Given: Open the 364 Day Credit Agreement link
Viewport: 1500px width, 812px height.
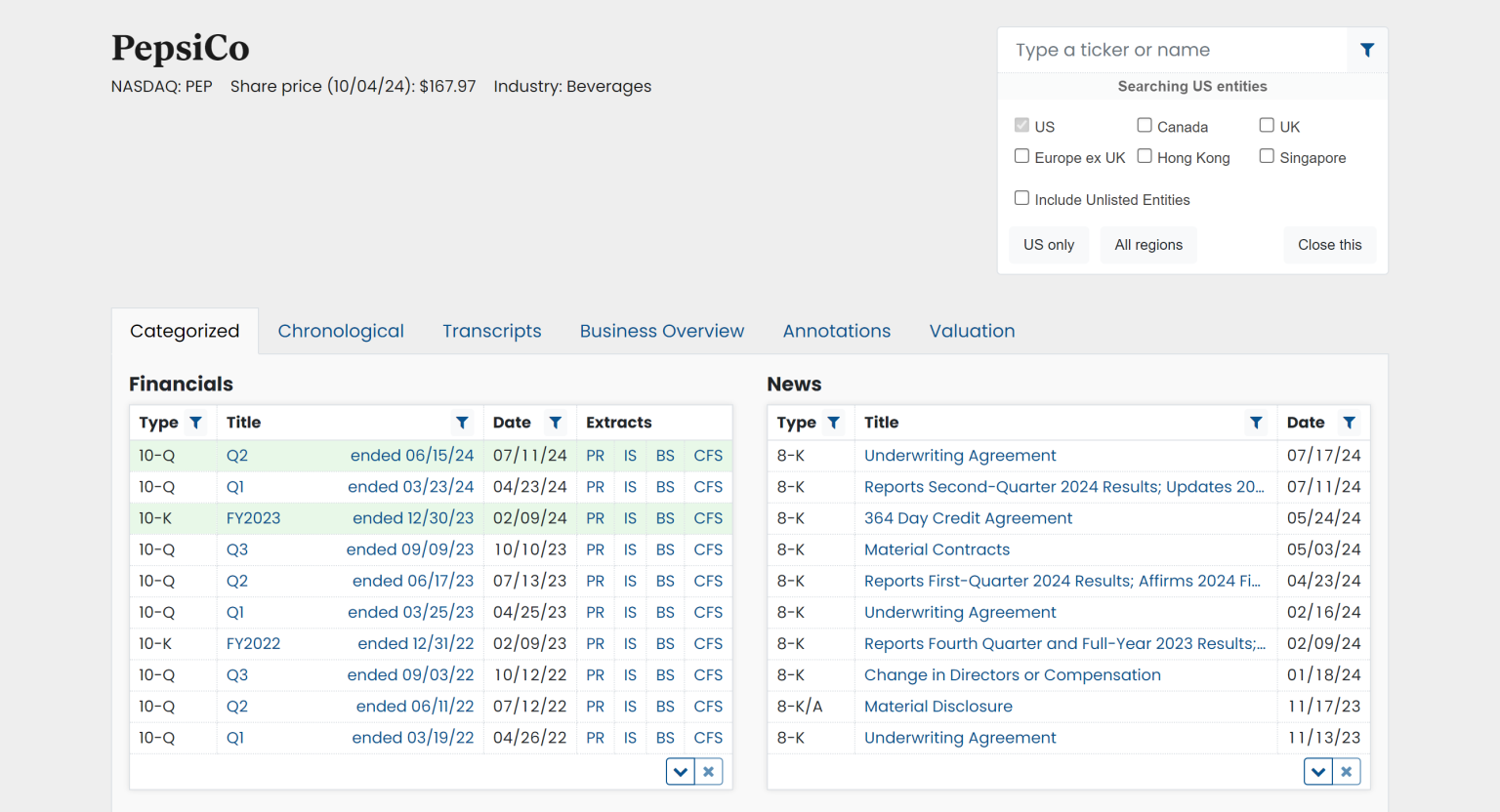Looking at the screenshot, I should click(x=968, y=518).
